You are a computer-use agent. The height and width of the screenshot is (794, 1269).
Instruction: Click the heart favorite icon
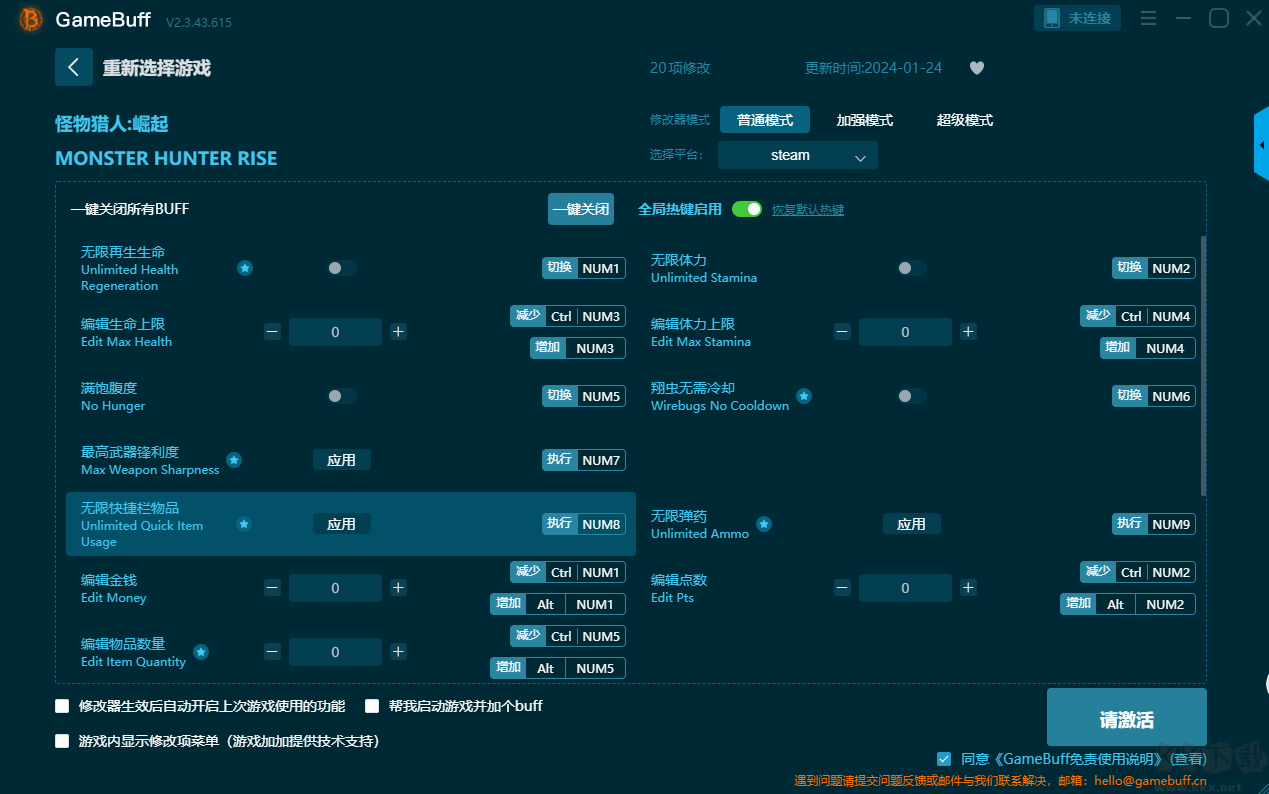pos(977,68)
